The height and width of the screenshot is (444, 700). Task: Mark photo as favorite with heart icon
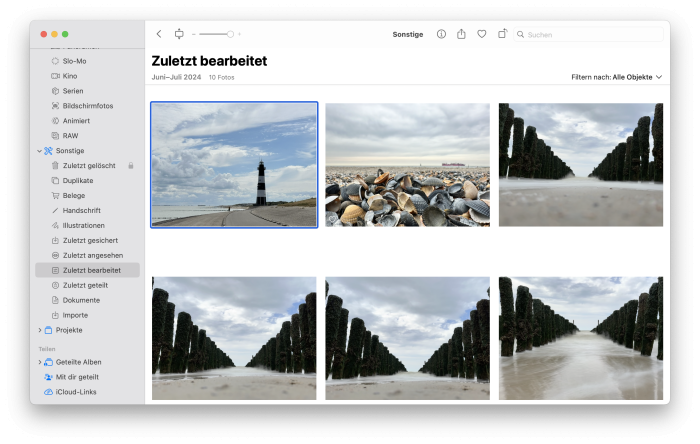coord(482,34)
